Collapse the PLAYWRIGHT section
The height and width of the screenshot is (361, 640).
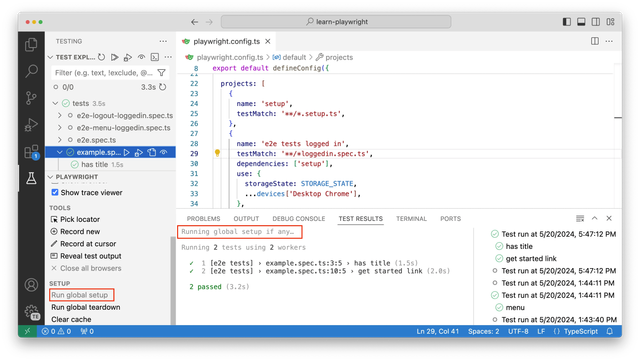pos(51,177)
